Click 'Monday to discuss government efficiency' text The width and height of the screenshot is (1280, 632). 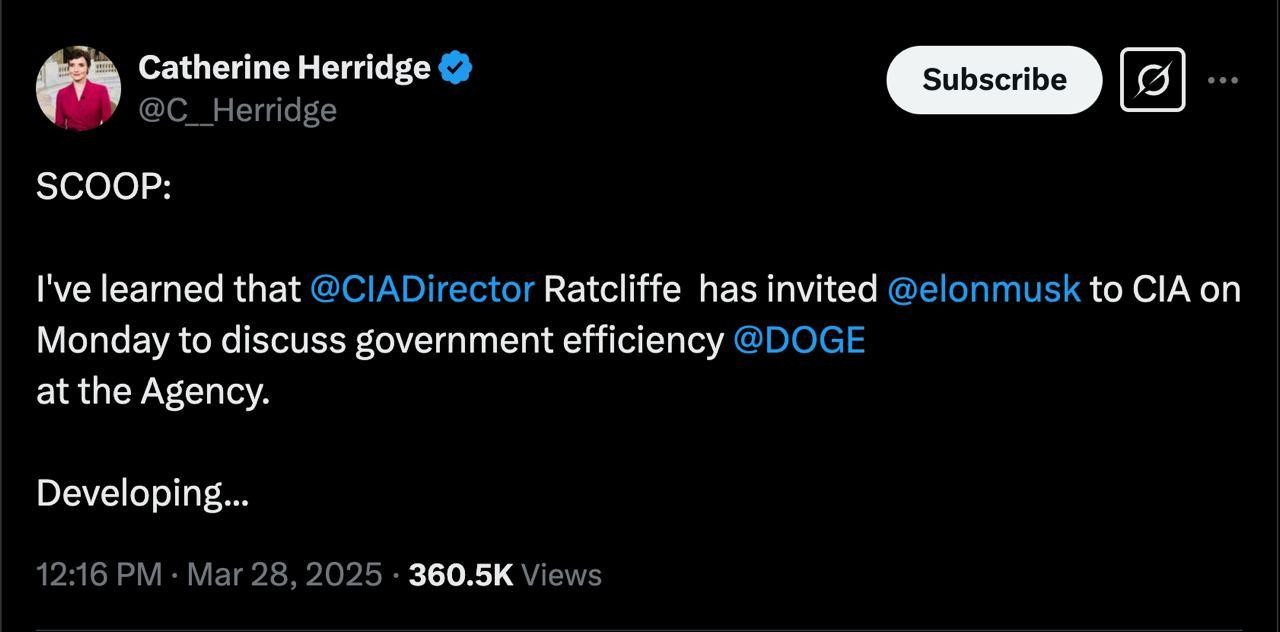click(380, 340)
